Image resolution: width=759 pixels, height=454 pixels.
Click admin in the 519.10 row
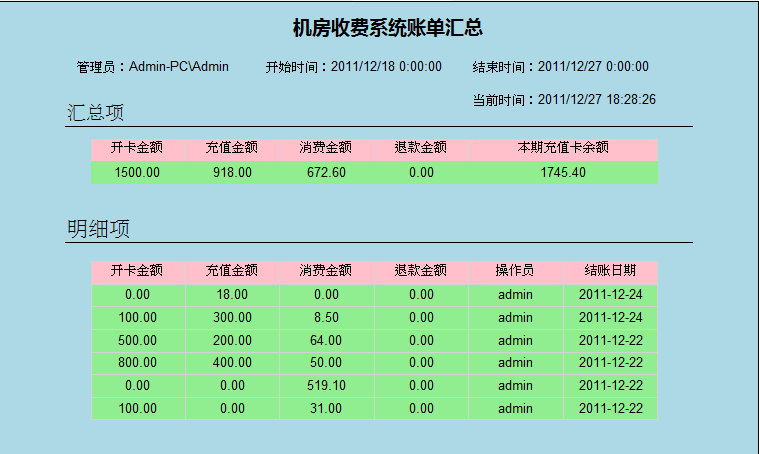516,385
